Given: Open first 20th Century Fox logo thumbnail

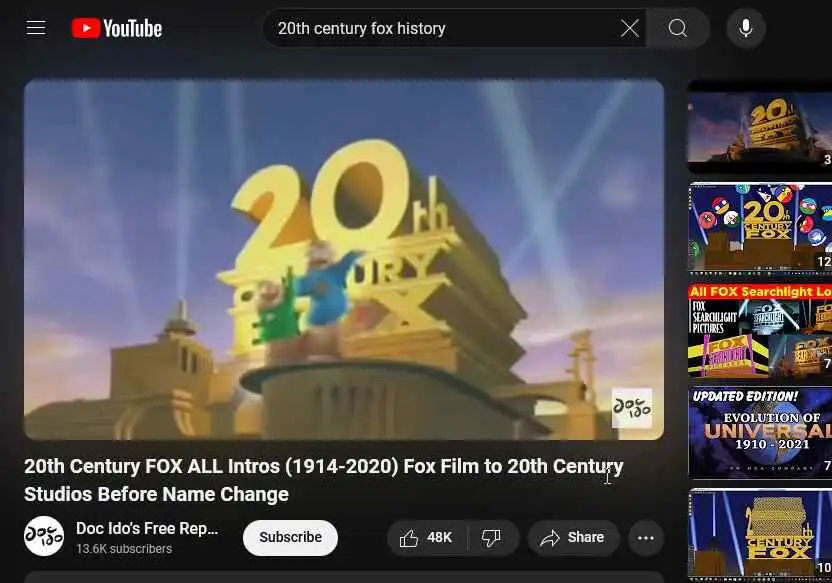Looking at the screenshot, I should [760, 127].
